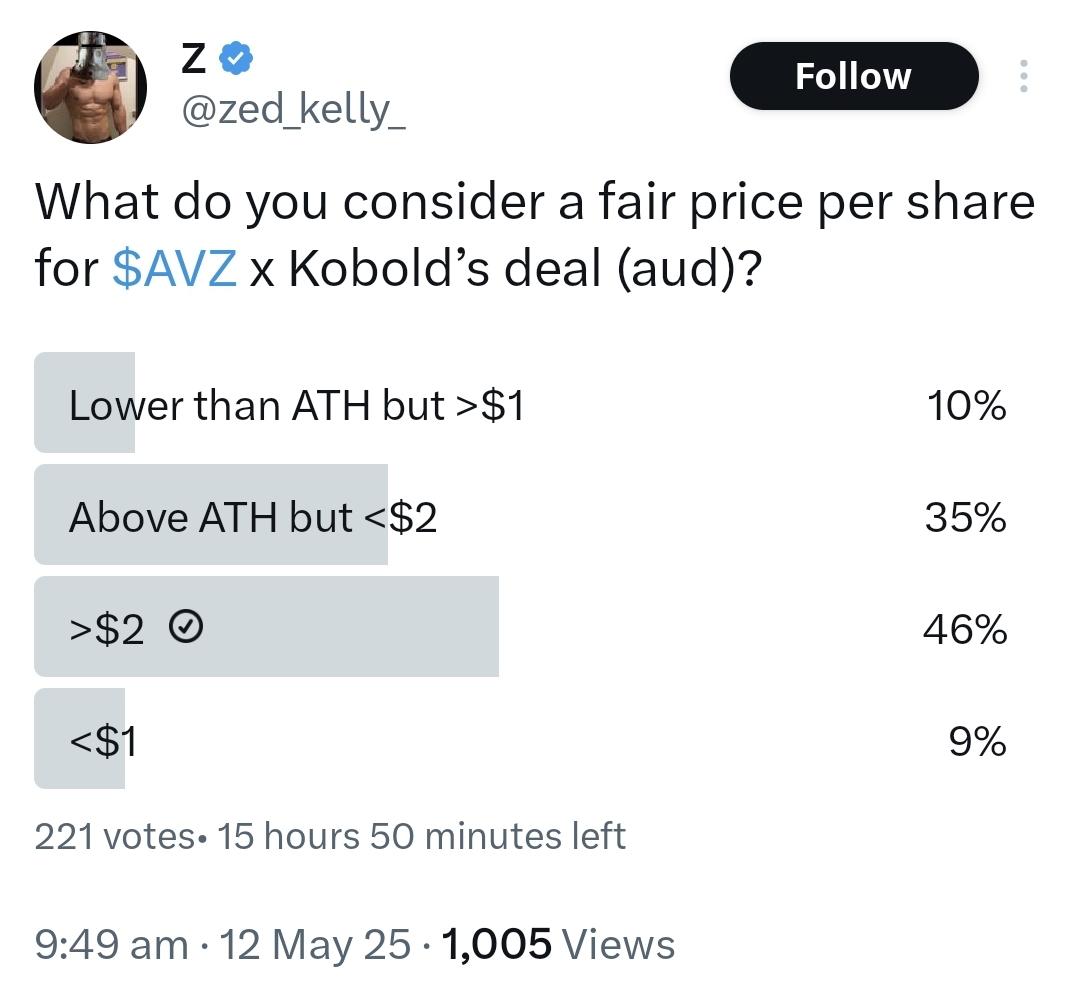Viewport: 1079px width, 997px height.
Task: Open the @zed_kelly_ handle
Action: tap(293, 110)
